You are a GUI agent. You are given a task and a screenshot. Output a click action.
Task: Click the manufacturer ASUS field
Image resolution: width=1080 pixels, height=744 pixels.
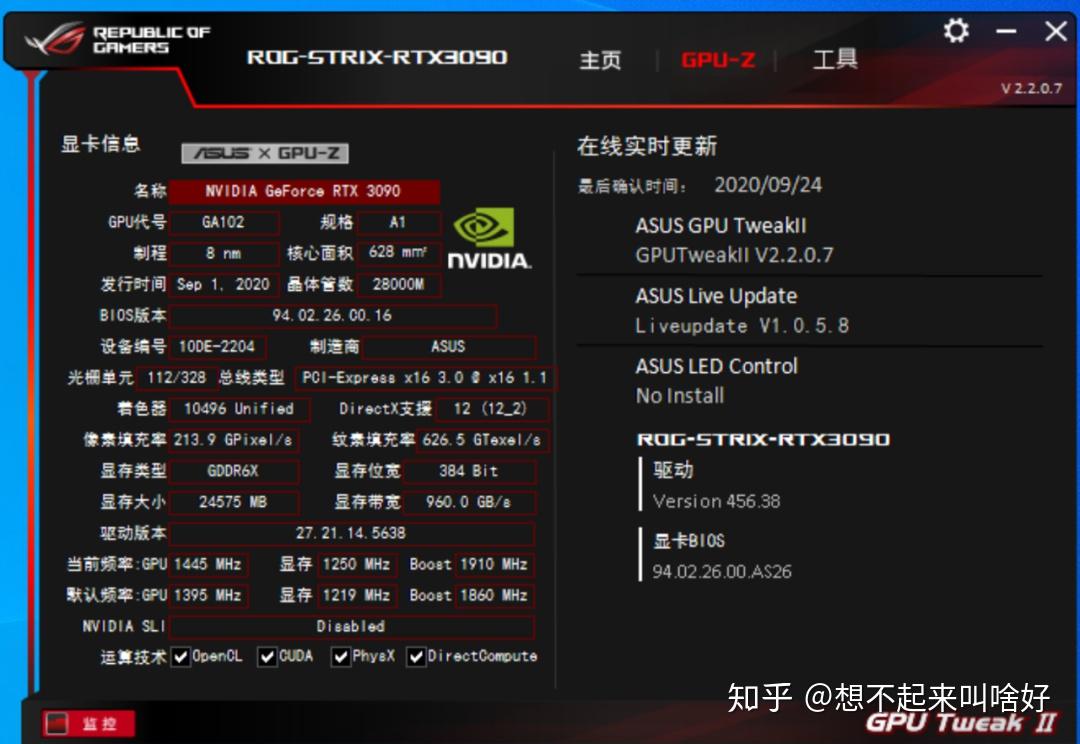(x=448, y=347)
